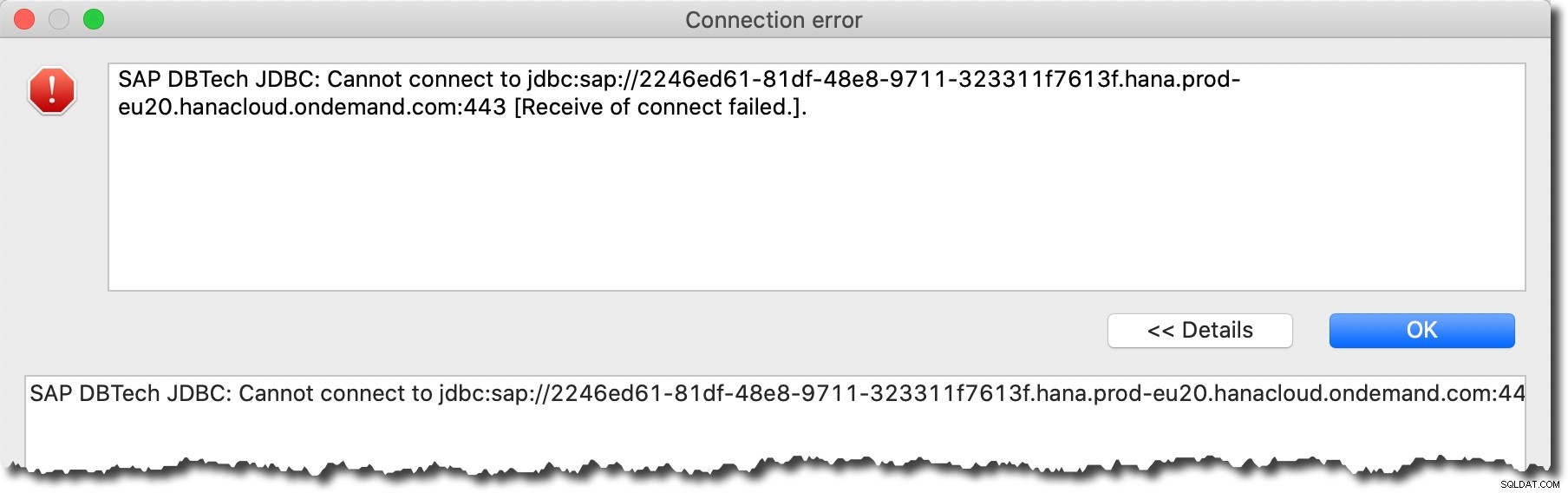Click "Cannot connect to" in the details pane
The image size is (1568, 493).
click(x=336, y=393)
